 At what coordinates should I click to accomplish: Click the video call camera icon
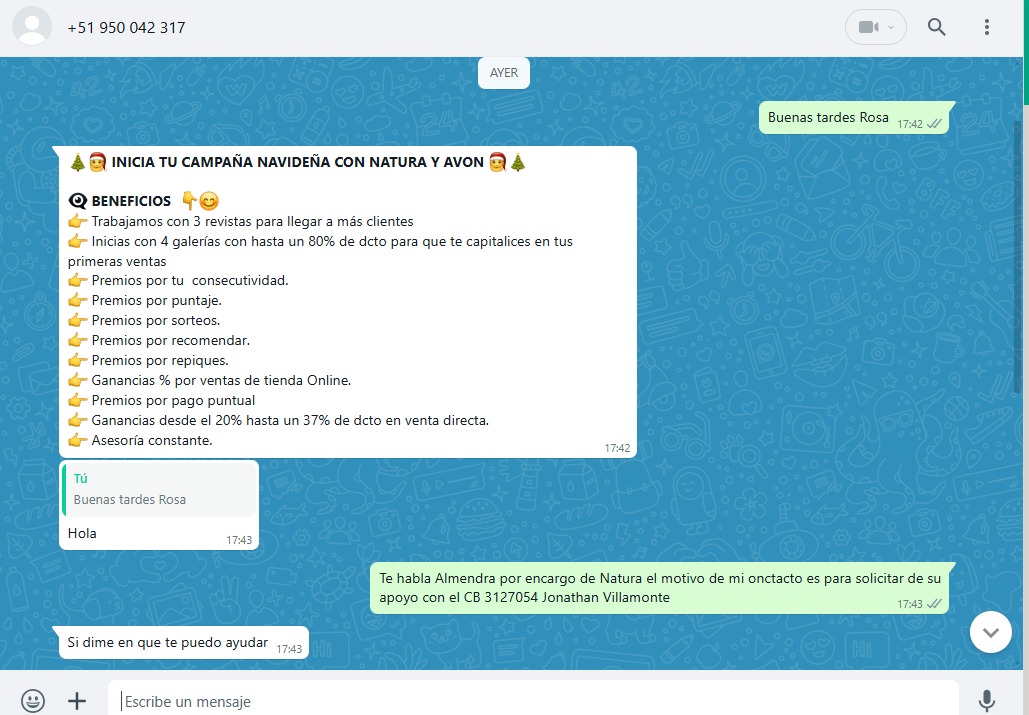[867, 27]
